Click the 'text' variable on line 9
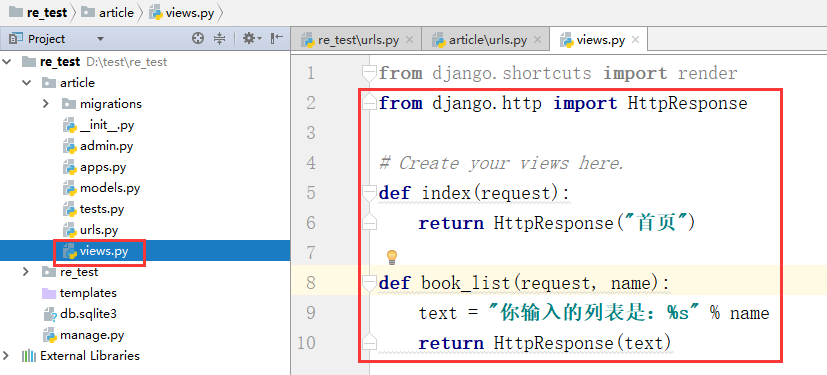The height and width of the screenshot is (375, 827). click(x=438, y=314)
